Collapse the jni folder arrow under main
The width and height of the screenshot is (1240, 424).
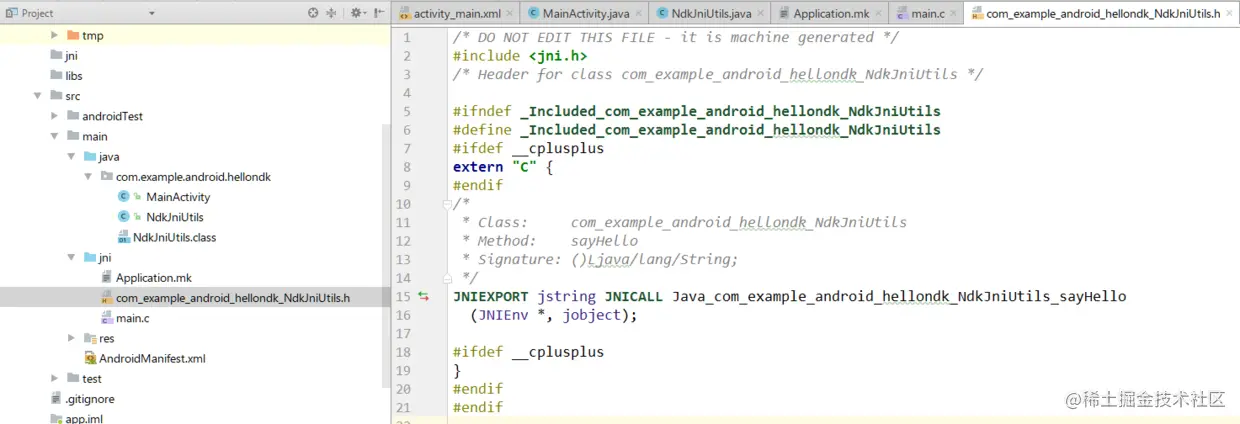tap(71, 257)
